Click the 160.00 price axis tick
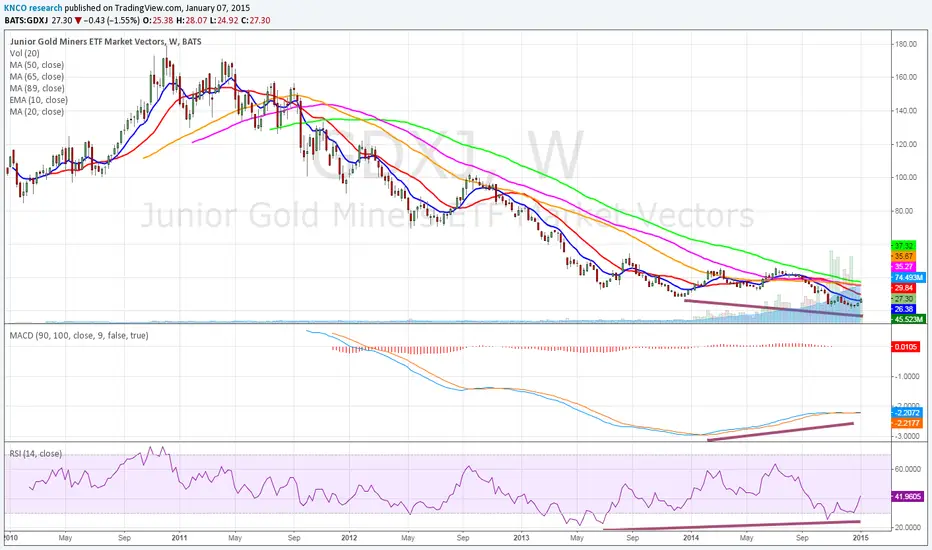 [x=905, y=77]
